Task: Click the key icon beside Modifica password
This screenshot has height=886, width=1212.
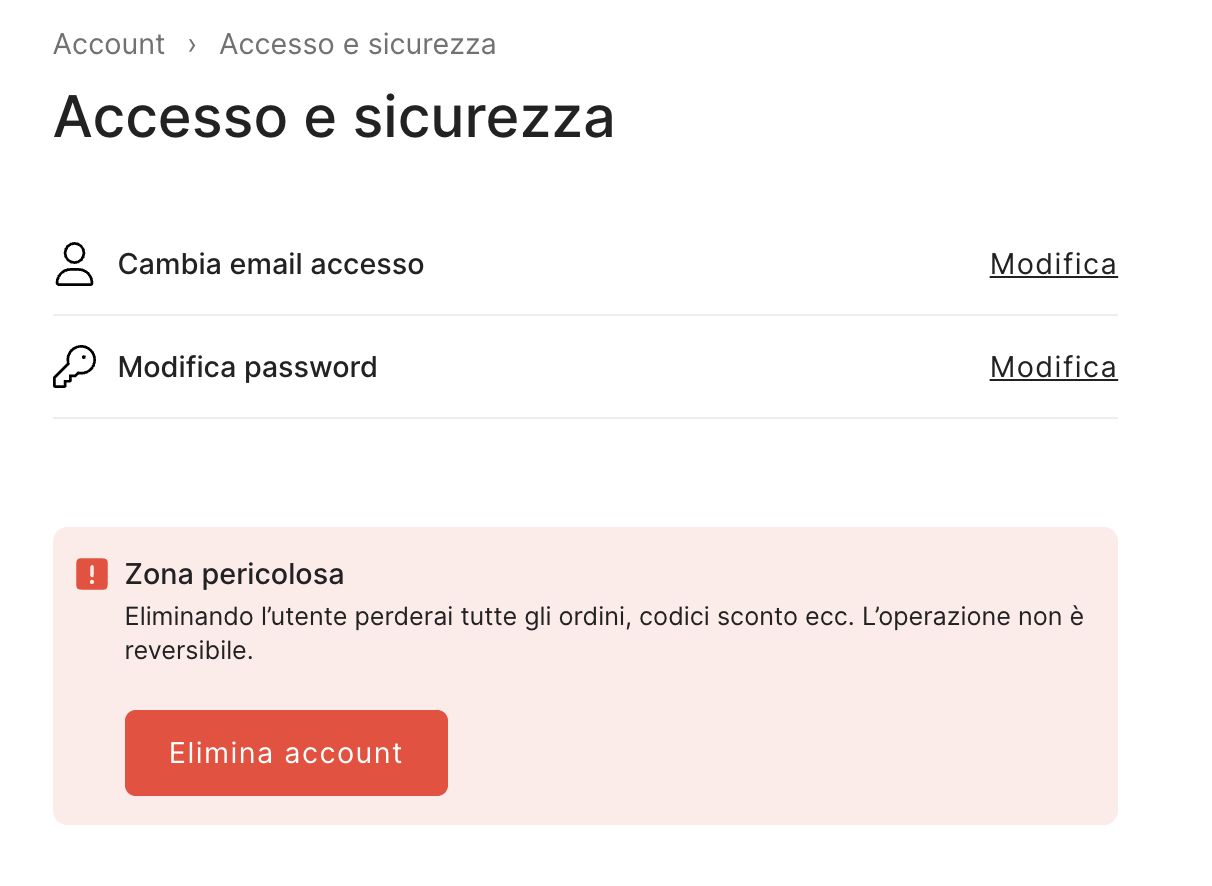Action: tap(73, 367)
